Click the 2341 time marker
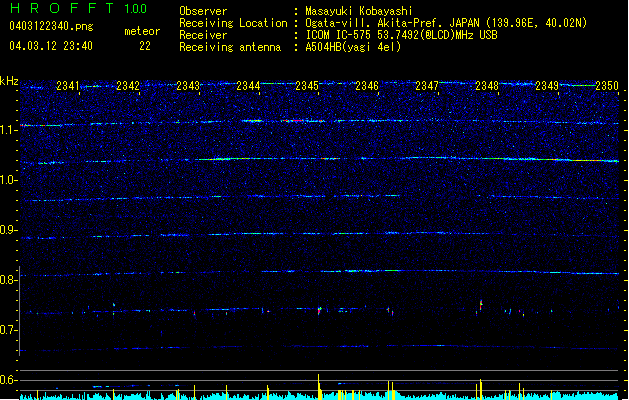 point(68,86)
